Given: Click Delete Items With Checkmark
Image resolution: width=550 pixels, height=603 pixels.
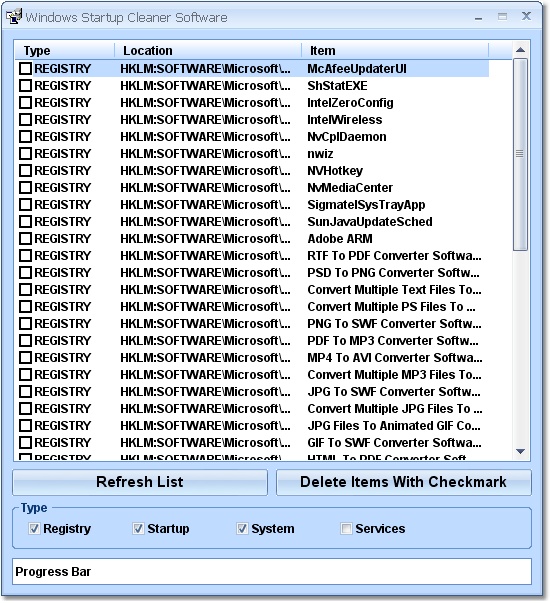Looking at the screenshot, I should pos(404,482).
